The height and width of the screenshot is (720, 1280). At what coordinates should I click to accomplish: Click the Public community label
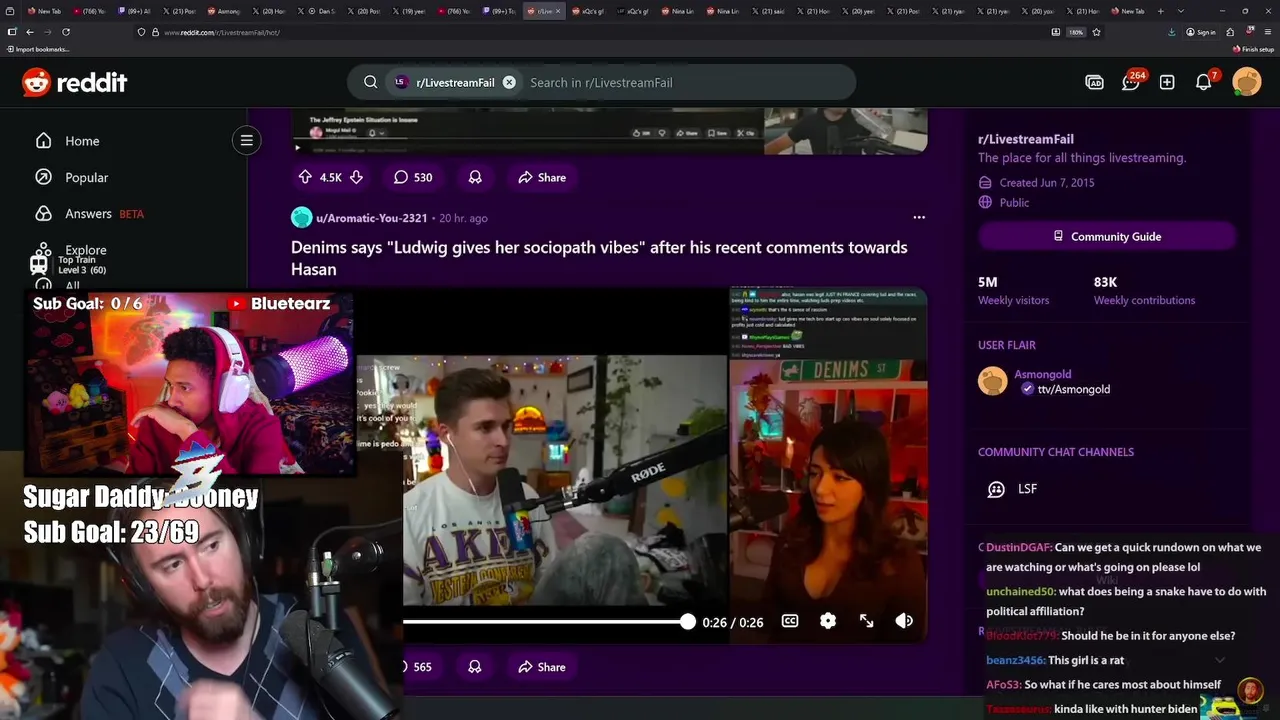point(1014,202)
